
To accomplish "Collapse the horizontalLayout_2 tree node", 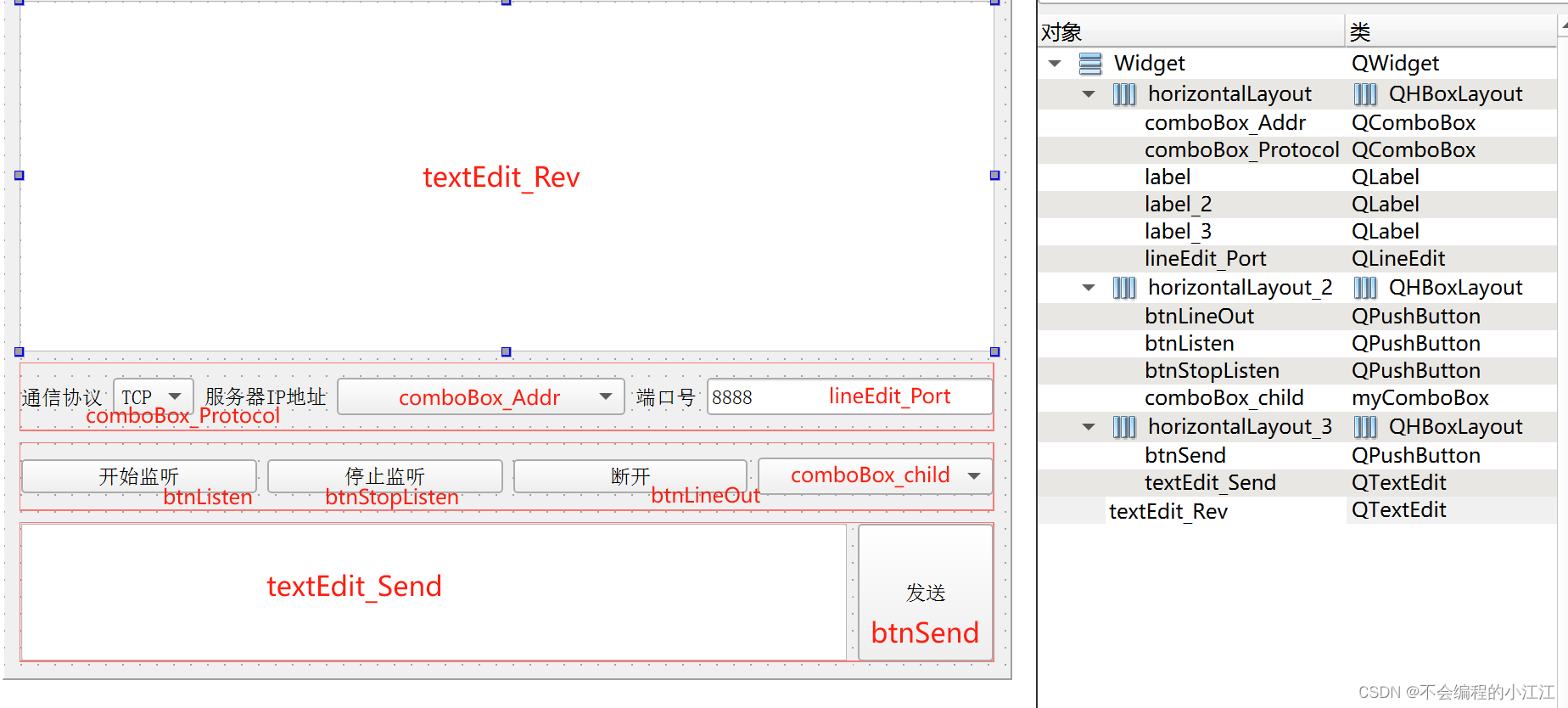I will tap(1089, 288).
